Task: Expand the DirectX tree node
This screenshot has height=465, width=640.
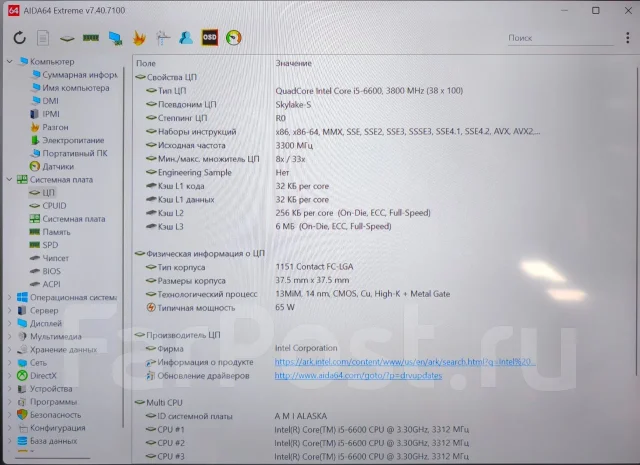Action: pyautogui.click(x=10, y=376)
